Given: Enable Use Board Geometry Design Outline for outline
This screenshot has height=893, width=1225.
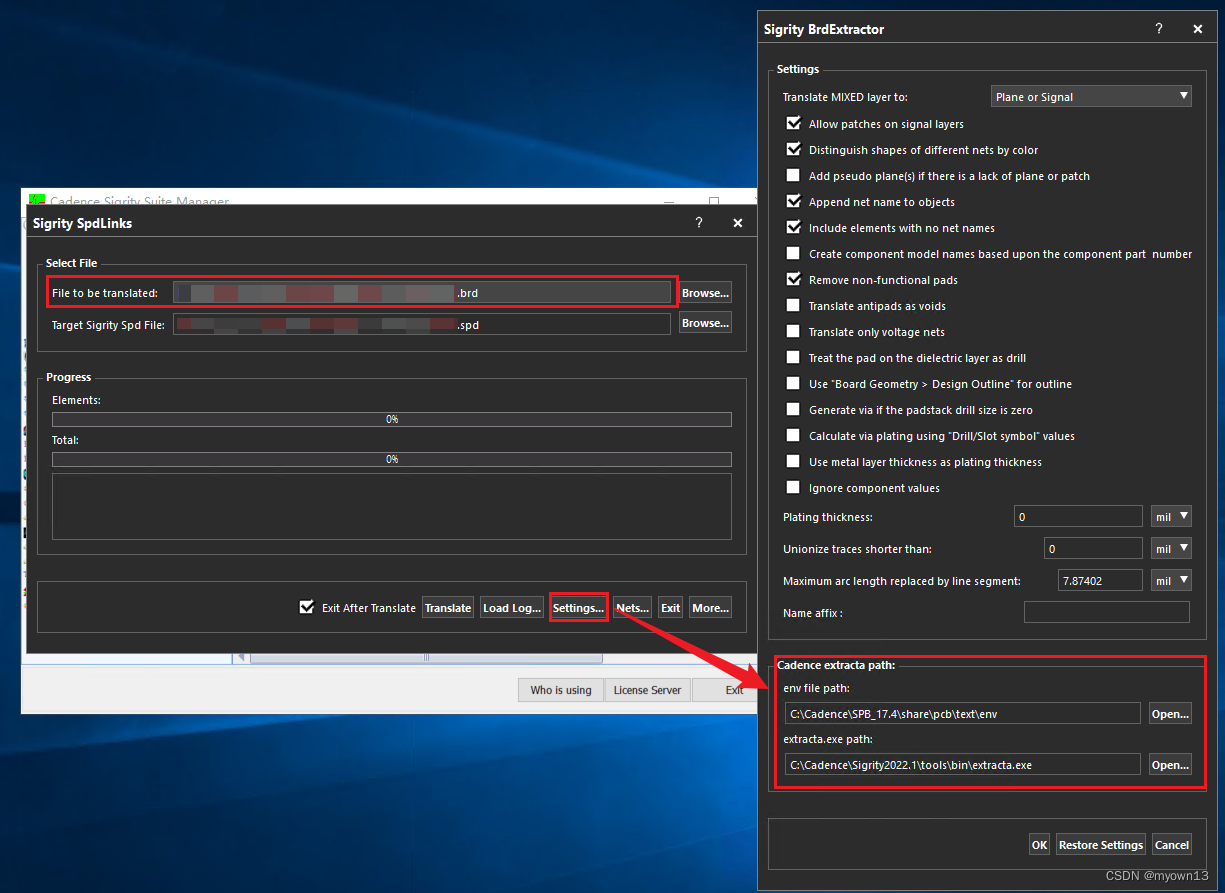Looking at the screenshot, I should click(x=794, y=384).
